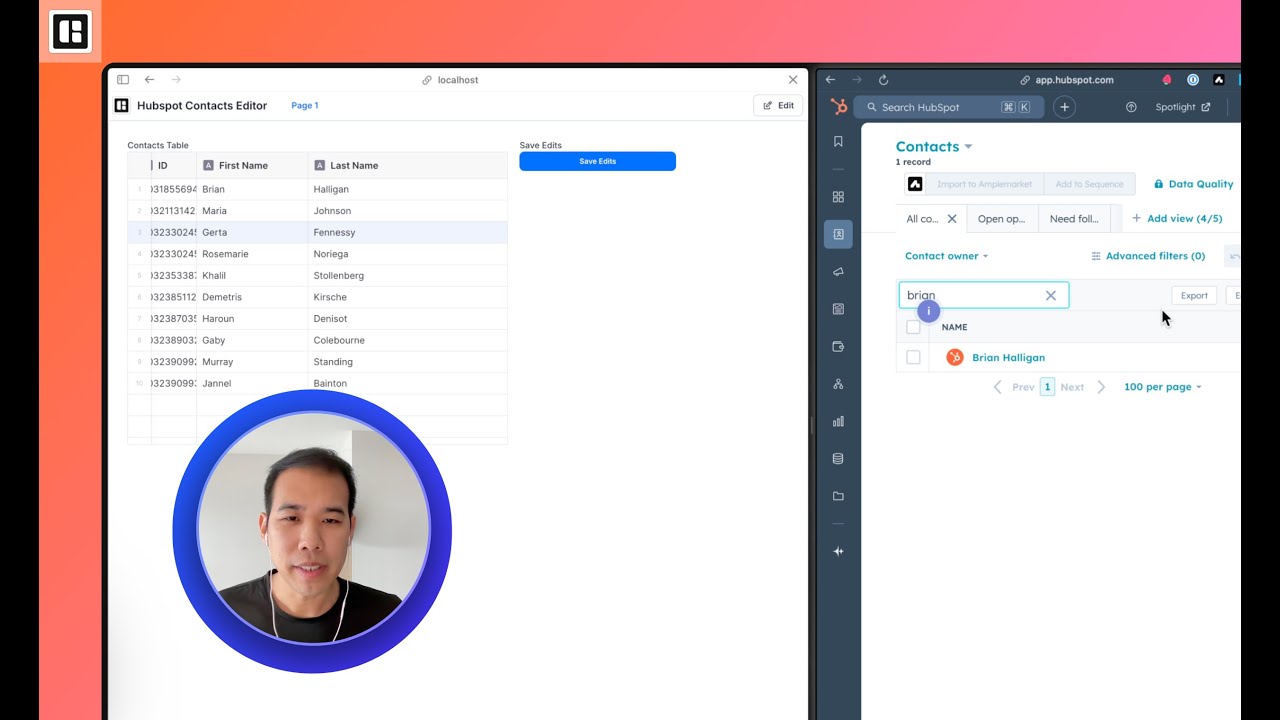Click Brian Halligan's HubSpot avatar icon

[954, 357]
